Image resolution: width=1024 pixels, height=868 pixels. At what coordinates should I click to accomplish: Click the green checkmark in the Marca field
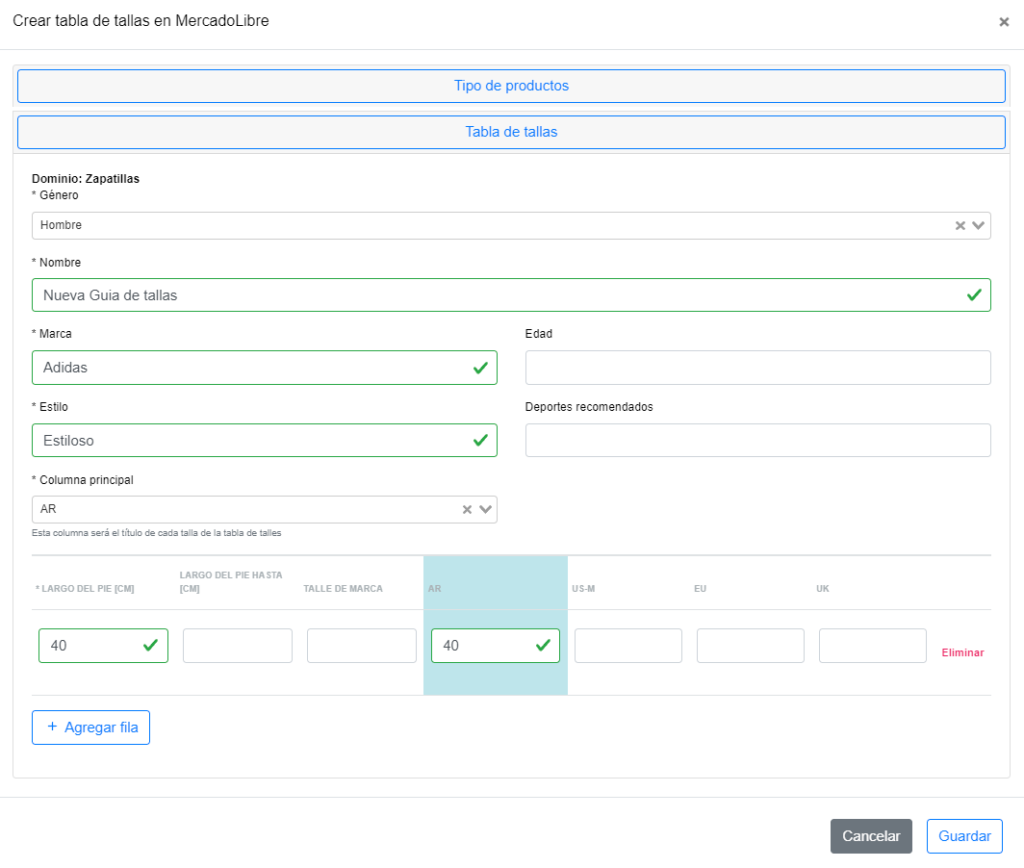[x=481, y=368]
